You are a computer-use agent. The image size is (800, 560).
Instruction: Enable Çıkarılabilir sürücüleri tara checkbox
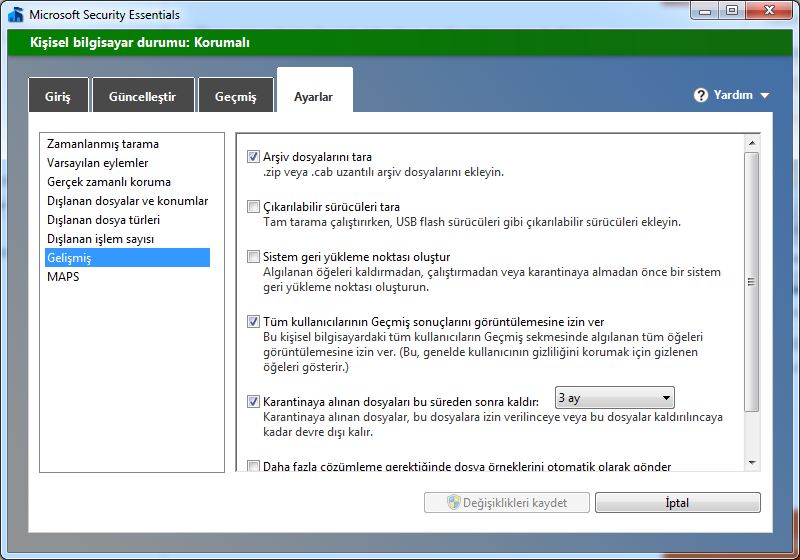click(x=253, y=207)
